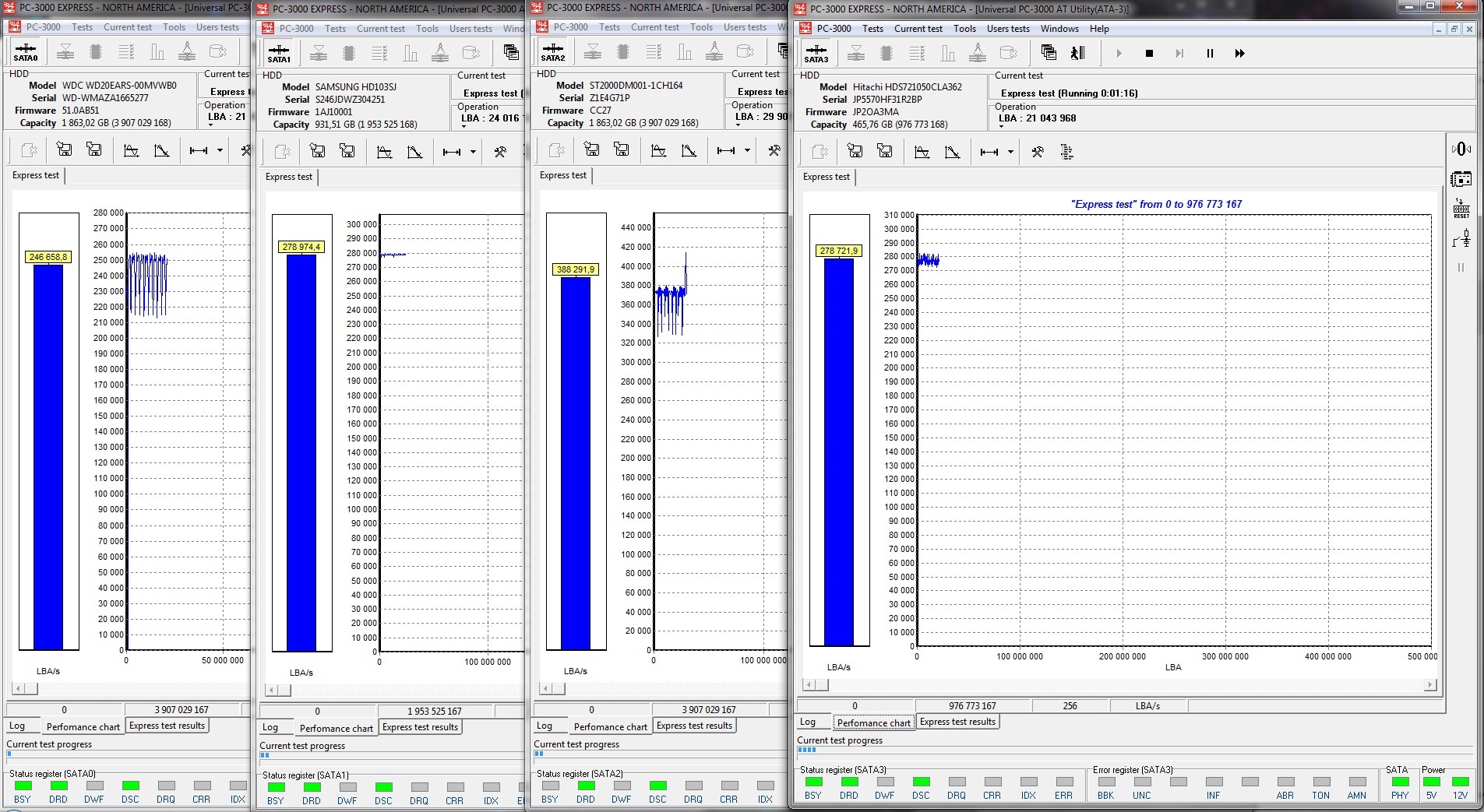Expand the scale dropdown arrow in the Samsung window
The height and width of the screenshot is (812, 1484).
473,152
